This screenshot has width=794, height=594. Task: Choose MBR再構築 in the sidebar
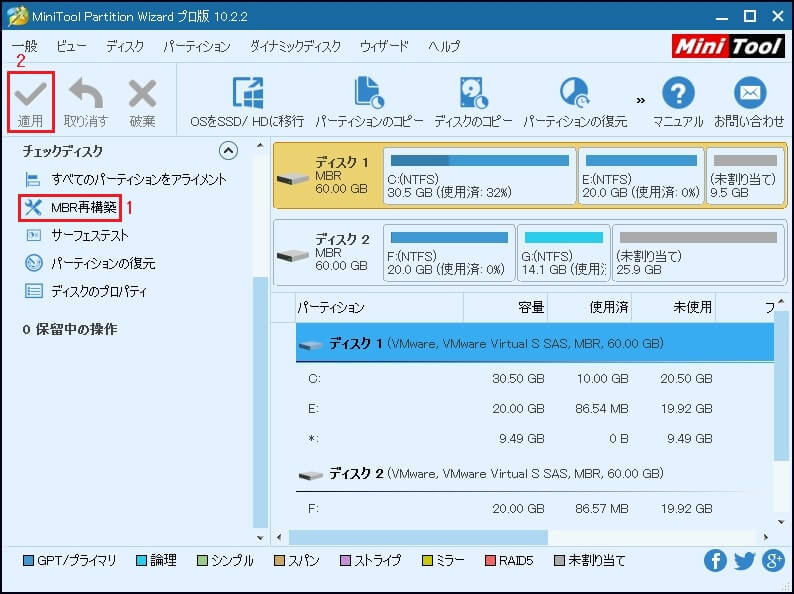(x=70, y=208)
